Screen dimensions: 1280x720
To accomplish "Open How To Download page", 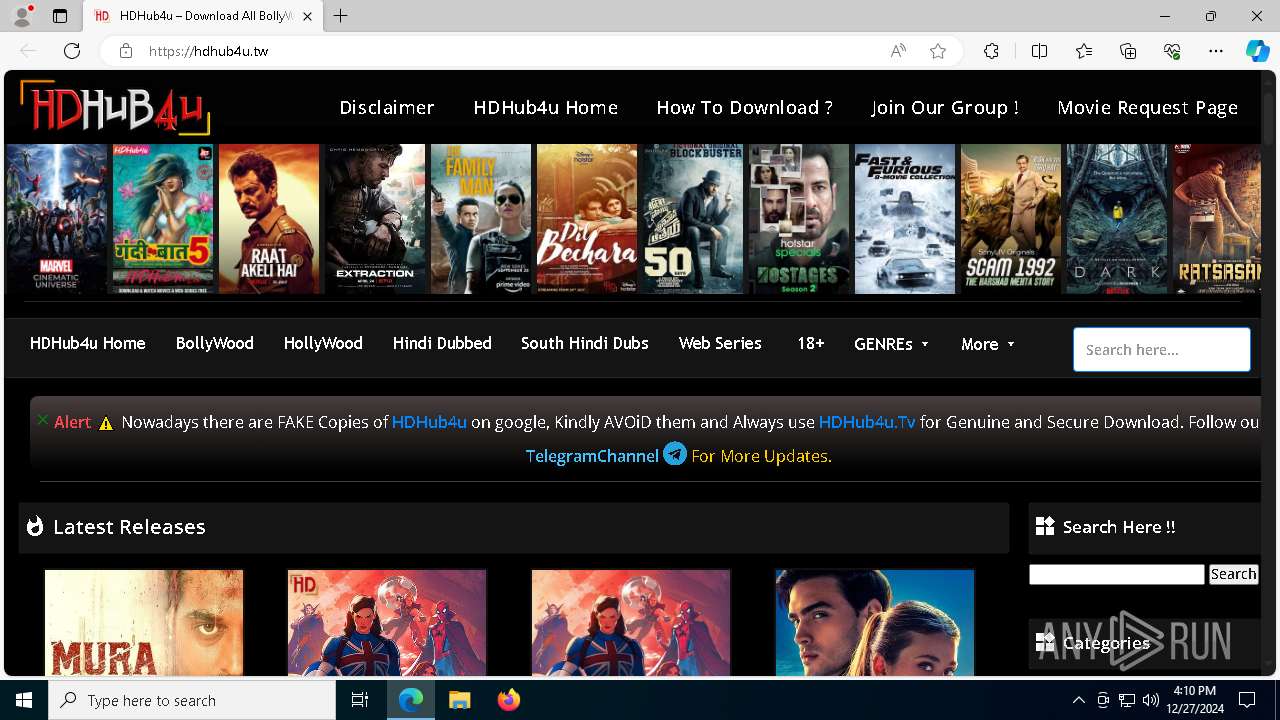I will pos(744,107).
